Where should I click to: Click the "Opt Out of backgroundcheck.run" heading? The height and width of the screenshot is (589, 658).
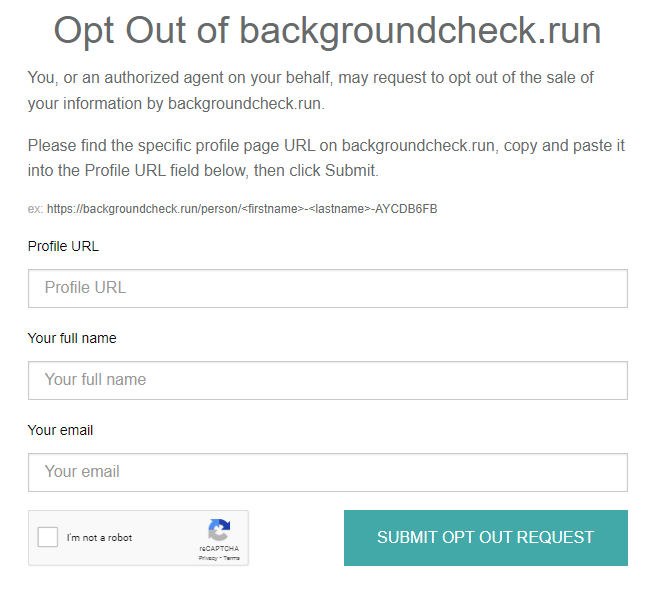(x=327, y=31)
